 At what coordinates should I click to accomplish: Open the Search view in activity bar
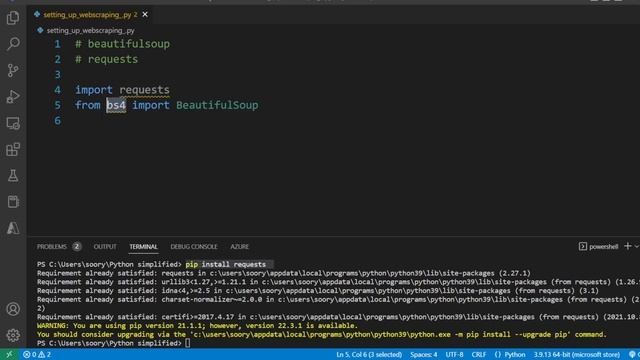click(13, 44)
